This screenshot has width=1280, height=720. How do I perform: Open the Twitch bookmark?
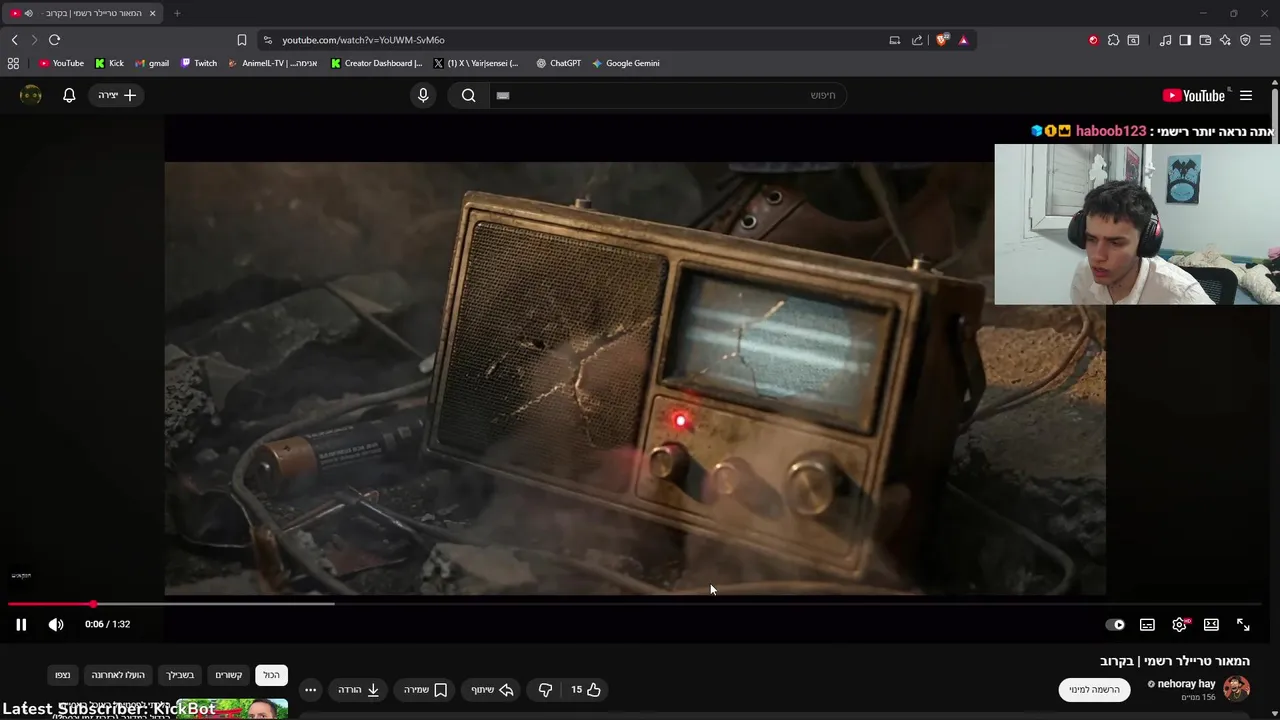click(199, 63)
